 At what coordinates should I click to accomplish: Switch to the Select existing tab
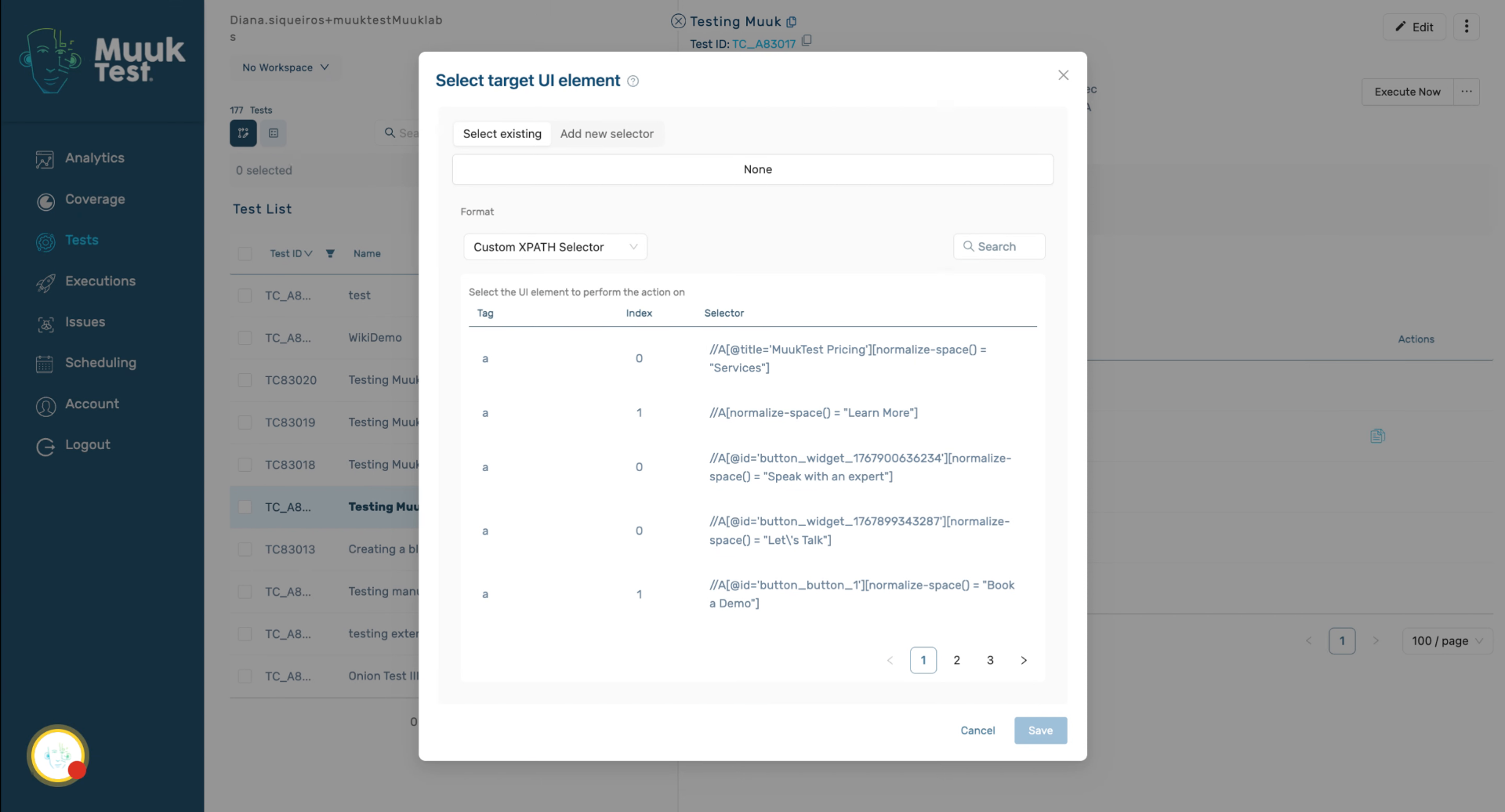502,134
